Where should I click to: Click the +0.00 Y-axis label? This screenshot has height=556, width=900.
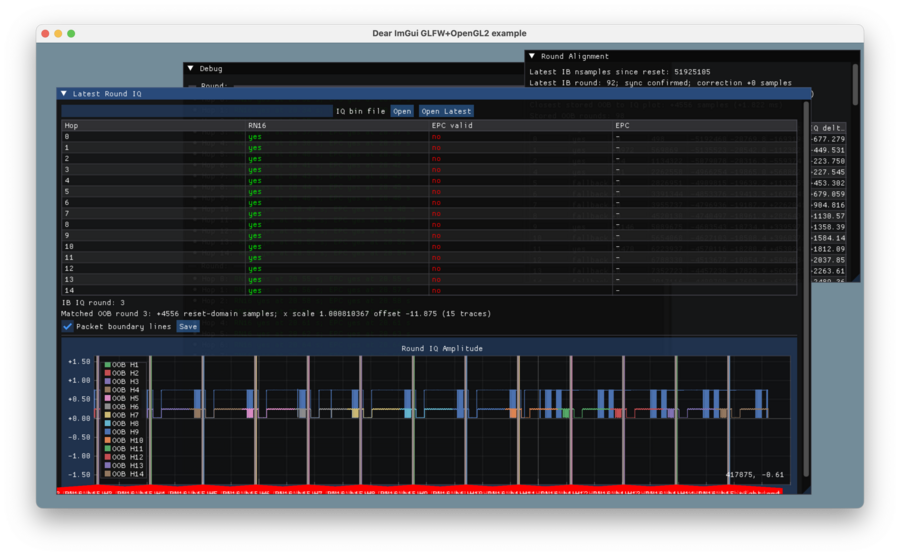pos(79,419)
